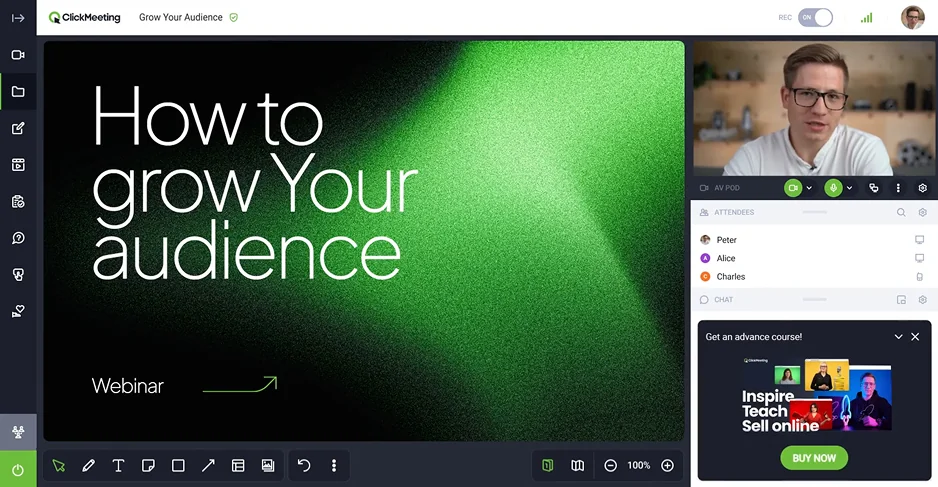The height and width of the screenshot is (487, 938).
Task: Open the folder files icon in sidebar
Action: tap(18, 92)
